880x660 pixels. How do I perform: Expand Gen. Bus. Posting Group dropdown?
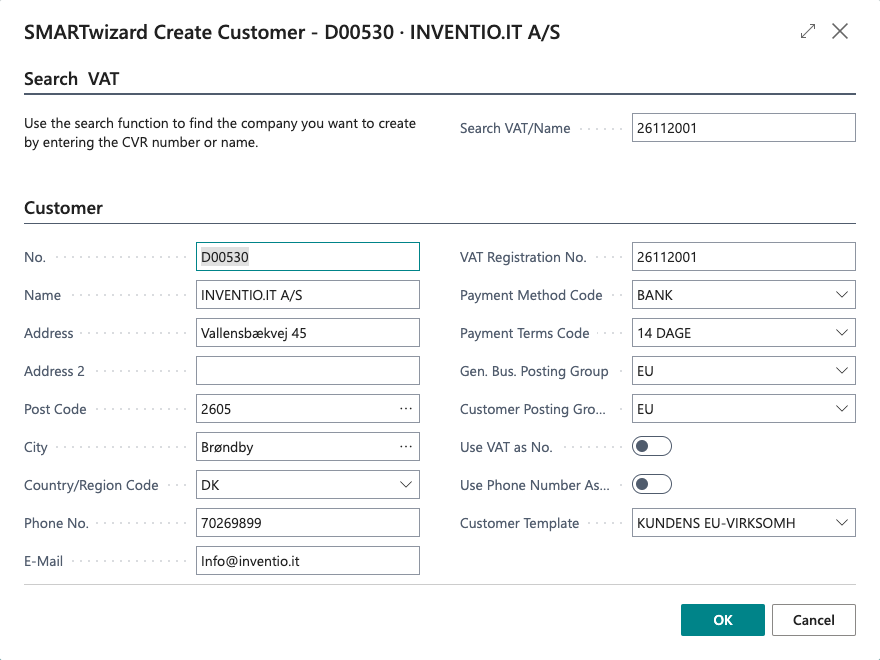pyautogui.click(x=841, y=371)
